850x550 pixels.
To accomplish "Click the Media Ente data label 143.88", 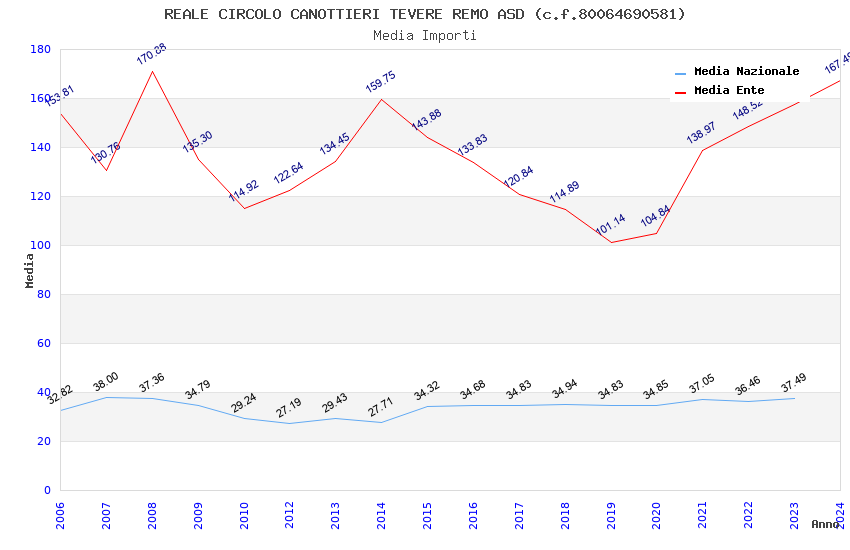I will (427, 120).
